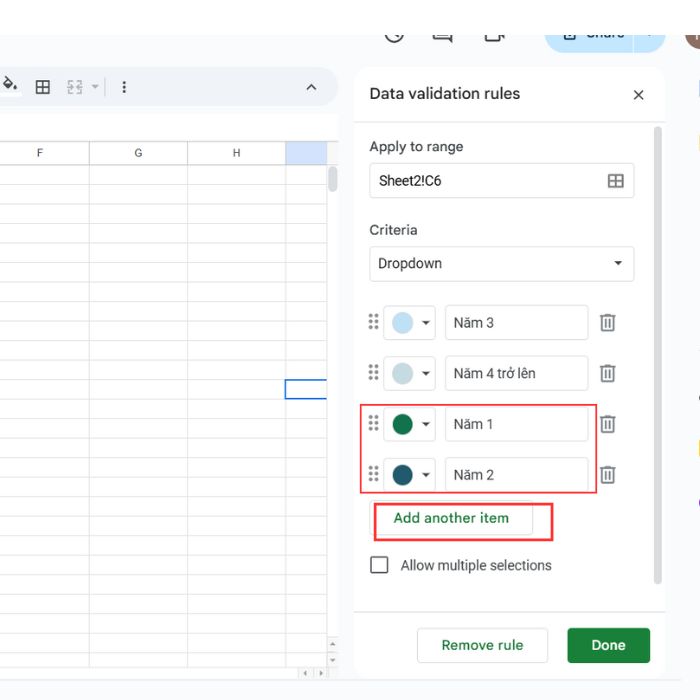Image resolution: width=700 pixels, height=700 pixels.
Task: Click the Apply to range input field
Action: pyautogui.click(x=501, y=181)
